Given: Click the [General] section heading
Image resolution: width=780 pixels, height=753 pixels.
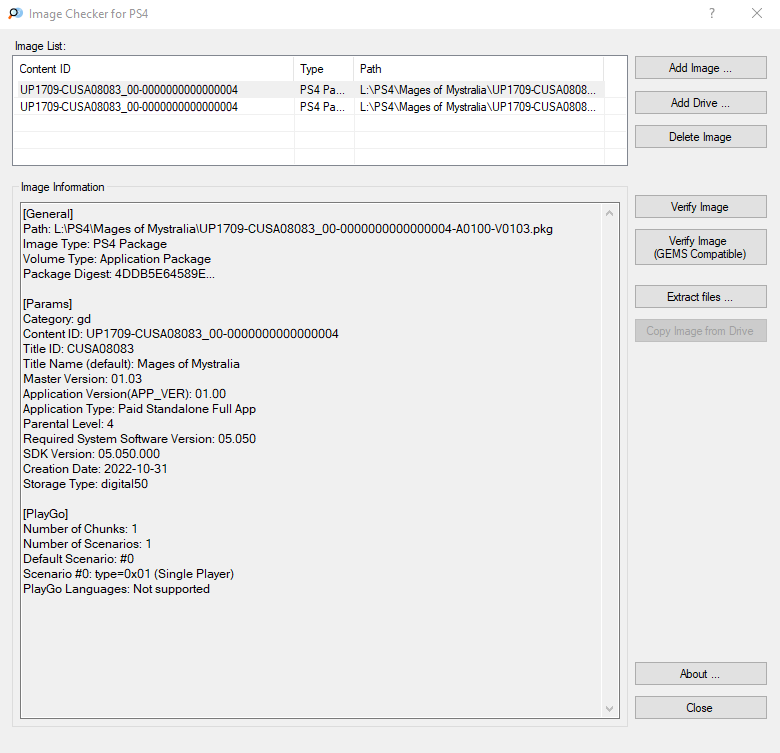Looking at the screenshot, I should pyautogui.click(x=48, y=214).
